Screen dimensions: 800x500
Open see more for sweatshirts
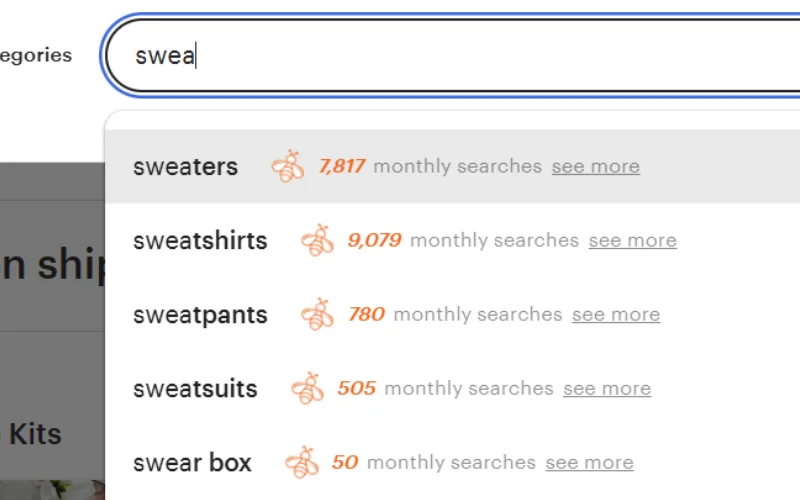(632, 241)
